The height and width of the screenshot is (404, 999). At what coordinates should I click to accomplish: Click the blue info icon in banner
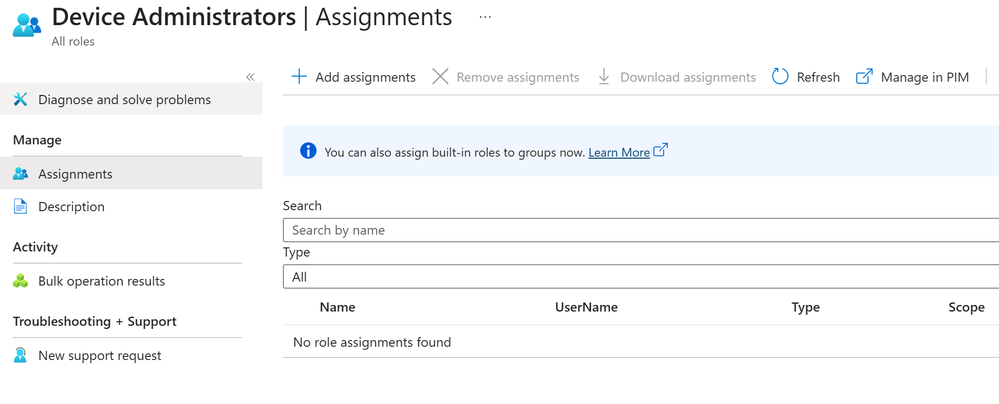pyautogui.click(x=308, y=151)
